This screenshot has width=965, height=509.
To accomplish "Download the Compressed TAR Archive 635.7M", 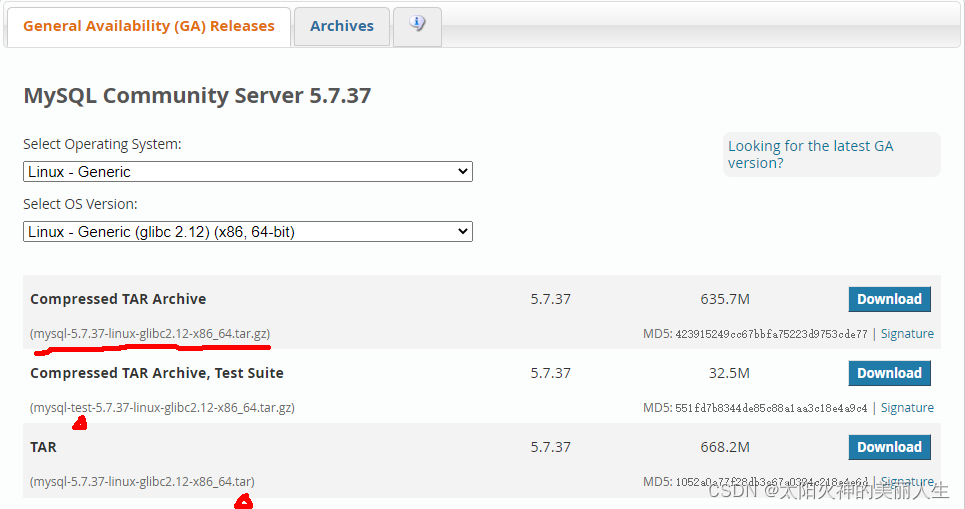I will pos(889,299).
